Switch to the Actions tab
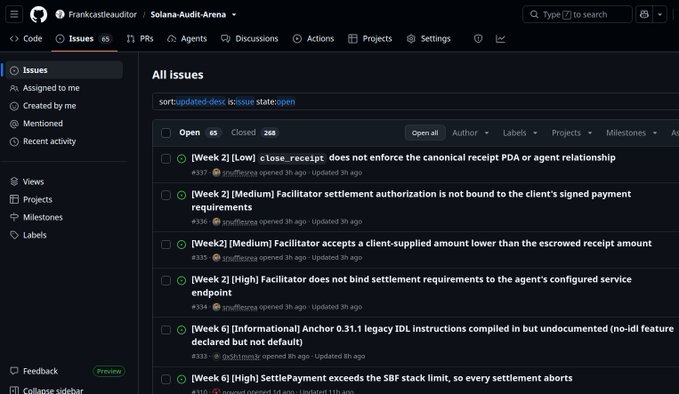The width and height of the screenshot is (679, 394). point(314,39)
